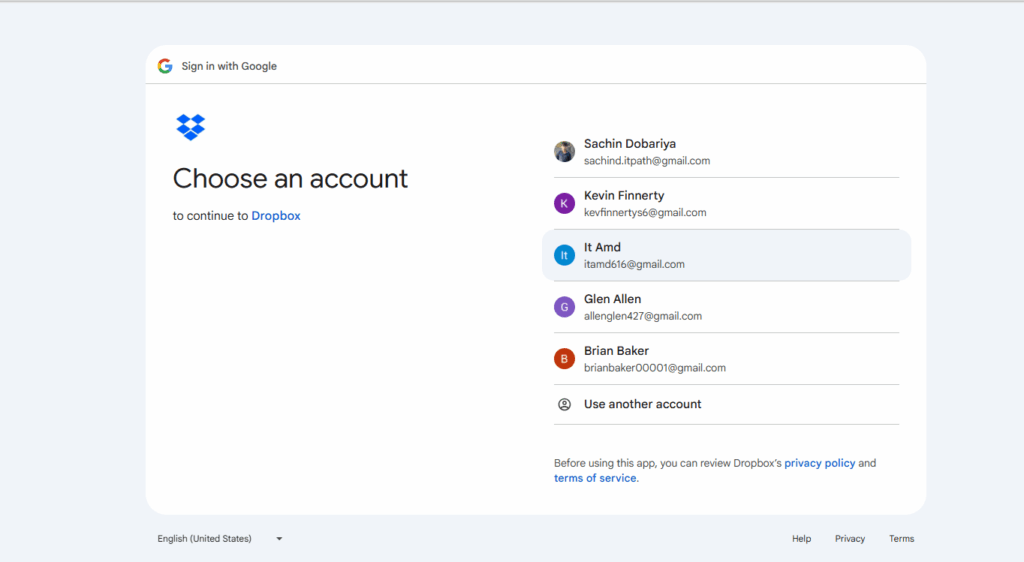Click Glen Allen's G avatar
The width and height of the screenshot is (1024, 562).
point(564,307)
